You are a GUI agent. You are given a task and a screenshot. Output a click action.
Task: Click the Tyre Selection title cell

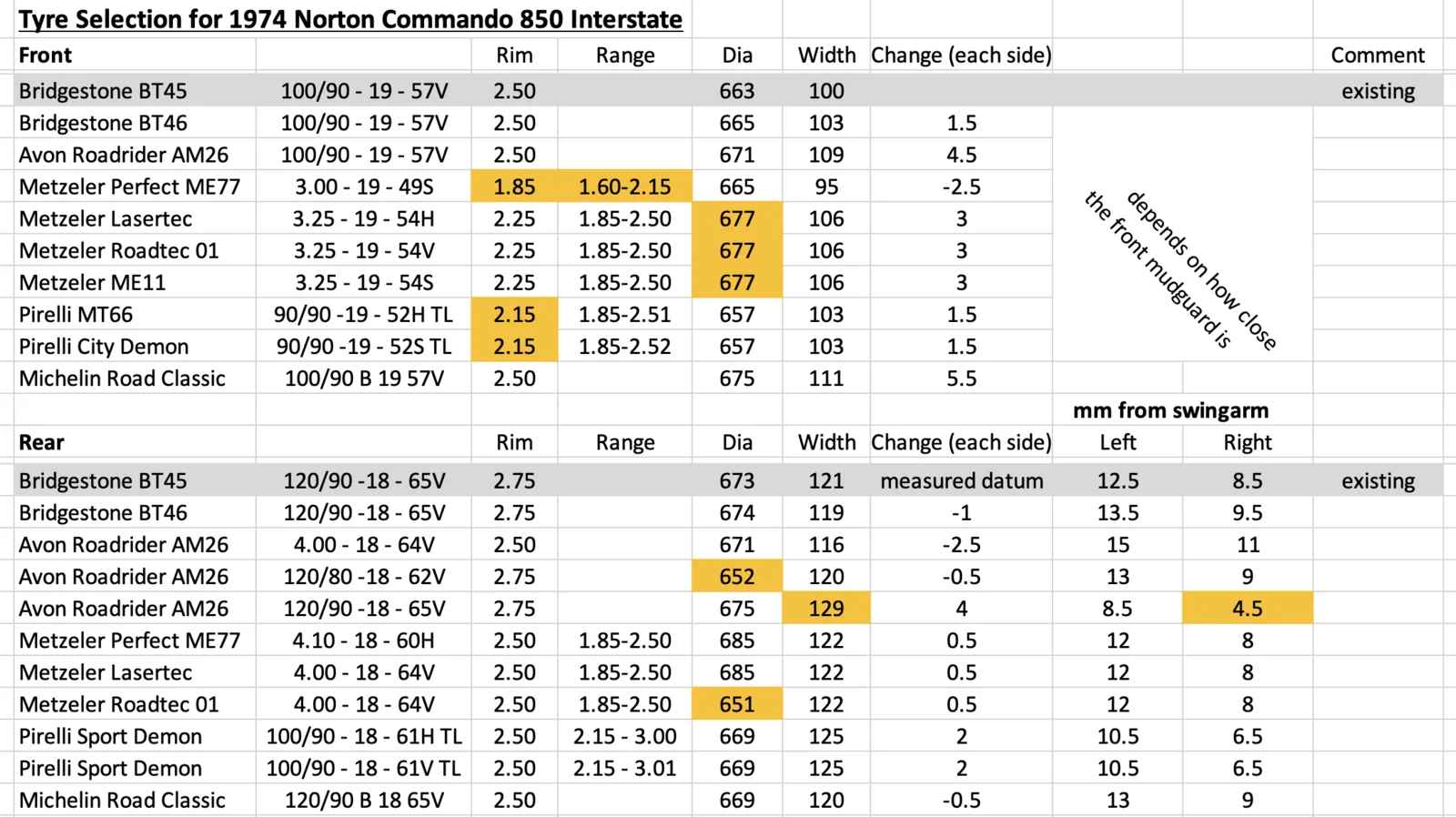[x=350, y=19]
